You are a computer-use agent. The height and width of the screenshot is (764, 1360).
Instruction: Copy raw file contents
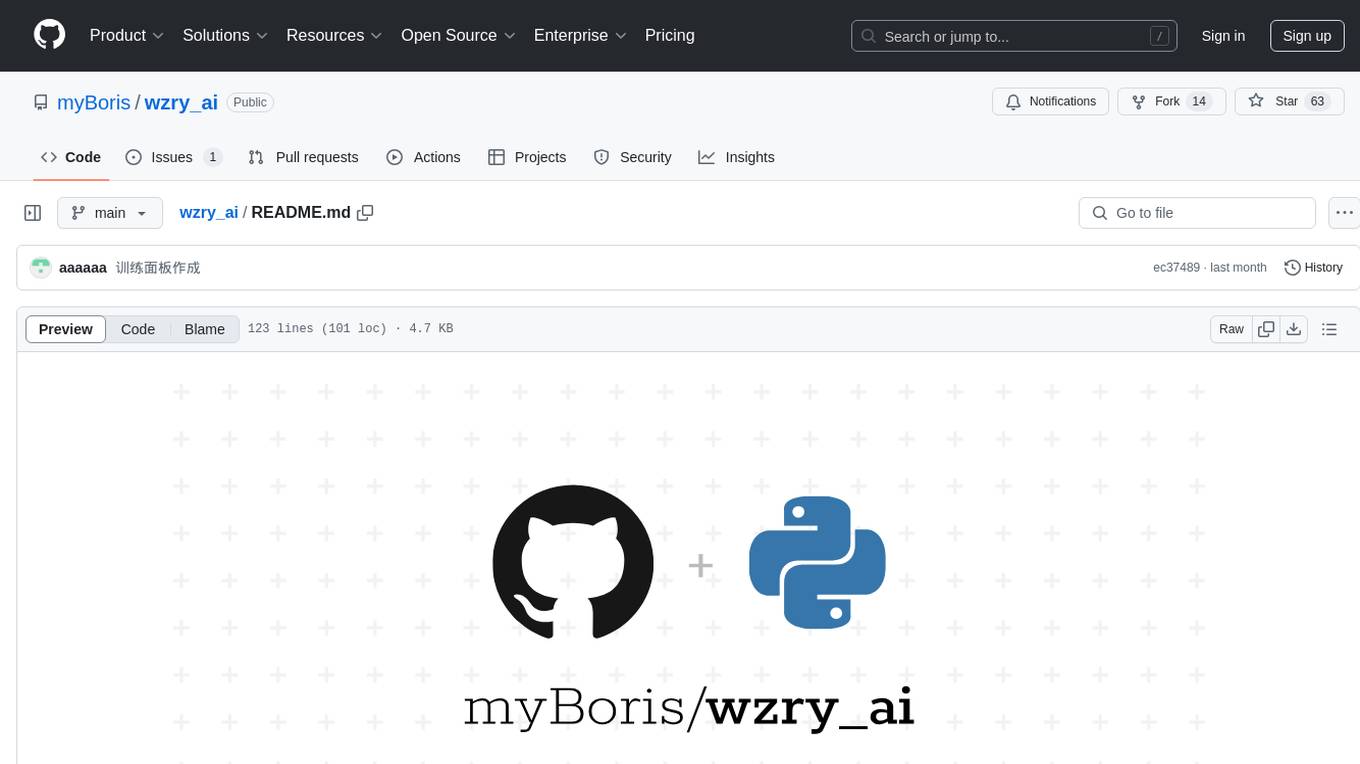tap(1266, 329)
